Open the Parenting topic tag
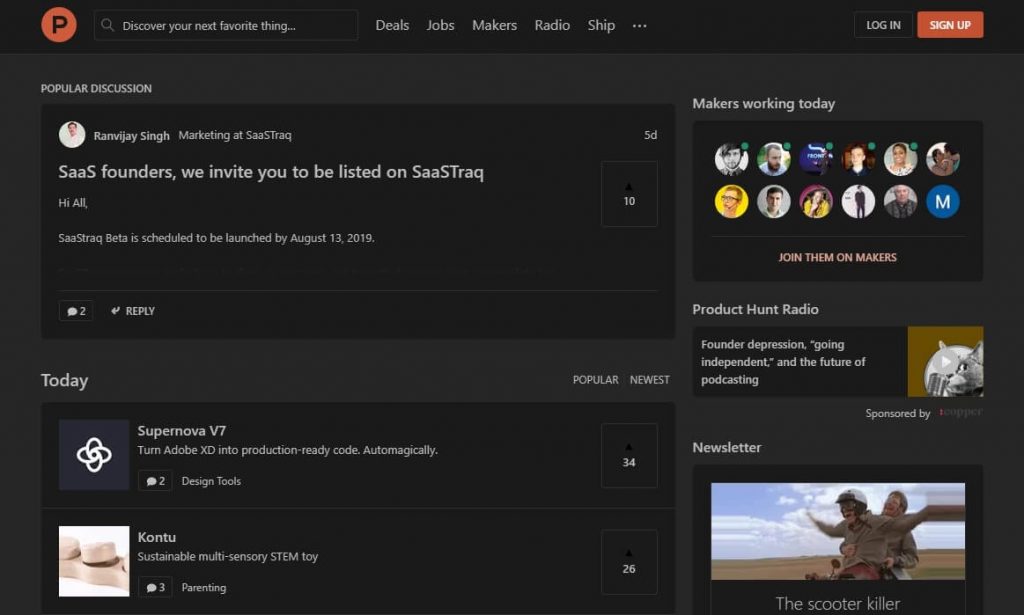1024x615 pixels. click(x=204, y=588)
